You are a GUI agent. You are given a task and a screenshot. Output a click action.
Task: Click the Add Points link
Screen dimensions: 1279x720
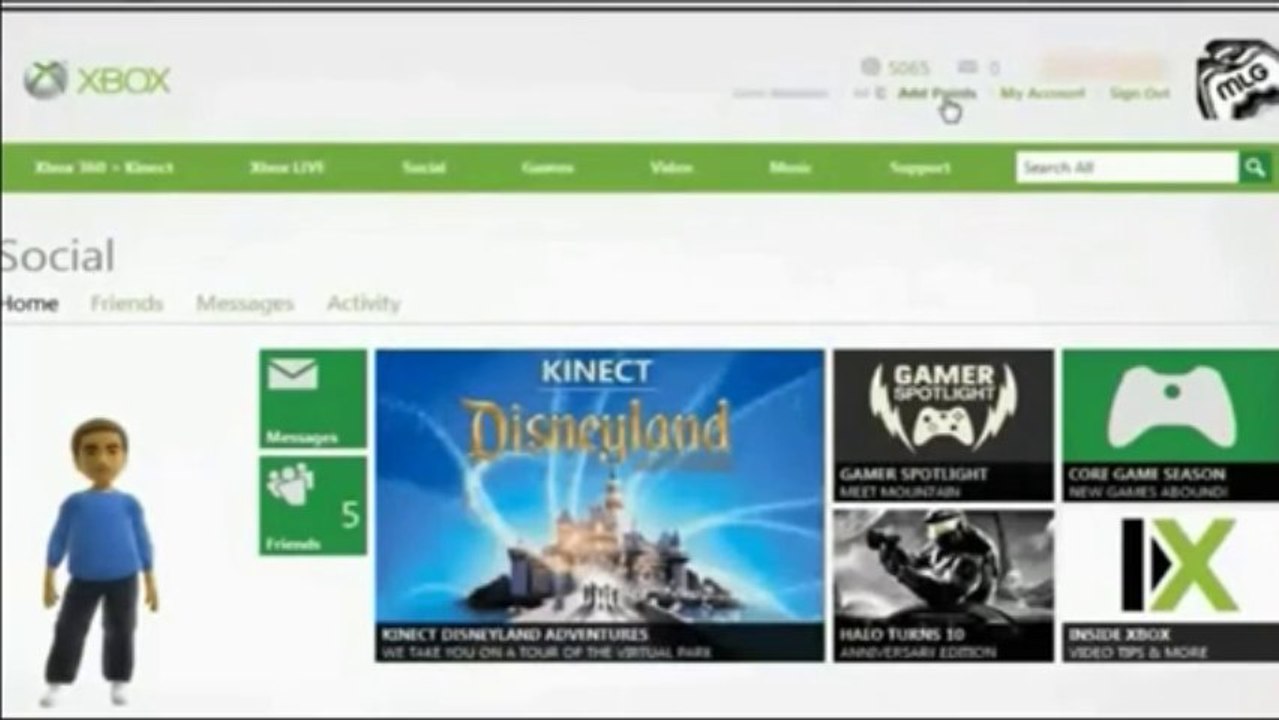pyautogui.click(x=937, y=93)
